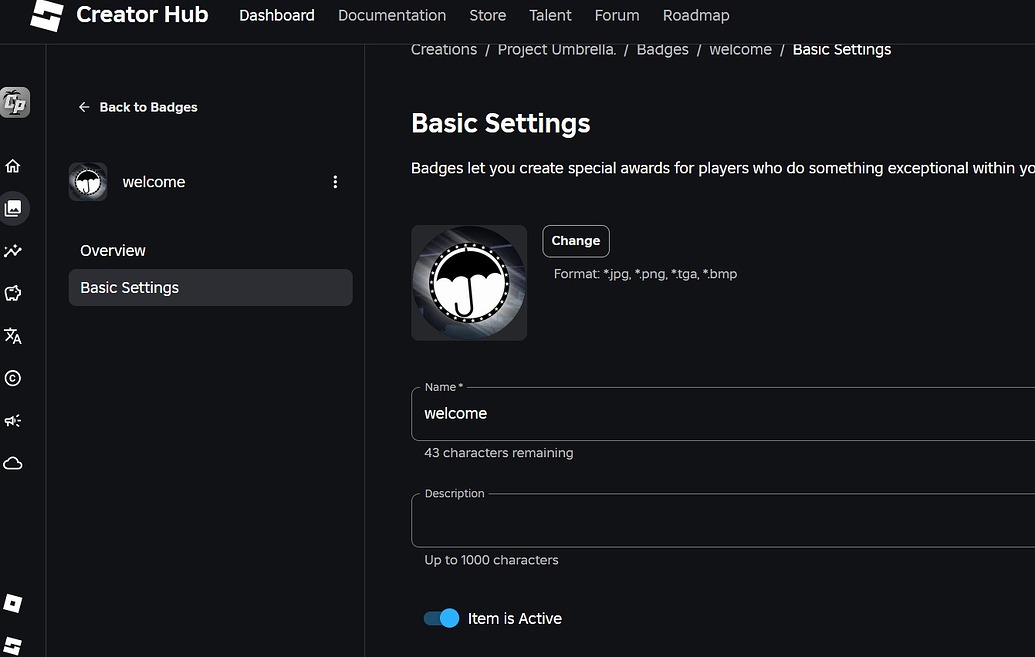Open the Open Cloud icon in sidebar

coord(13,463)
